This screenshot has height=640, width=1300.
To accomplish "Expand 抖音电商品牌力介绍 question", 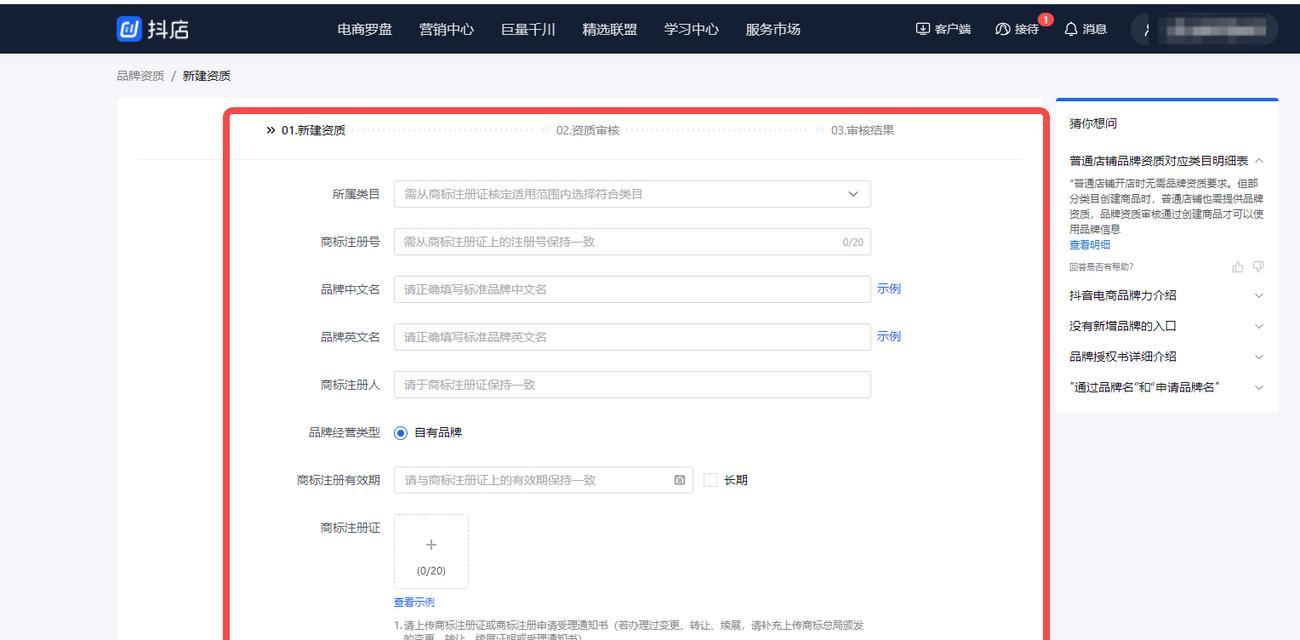I will tap(1258, 295).
